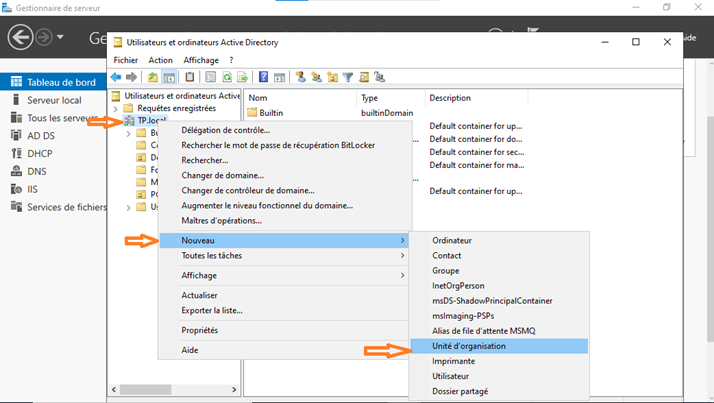Click Server Manager back navigation arrow

pos(20,37)
